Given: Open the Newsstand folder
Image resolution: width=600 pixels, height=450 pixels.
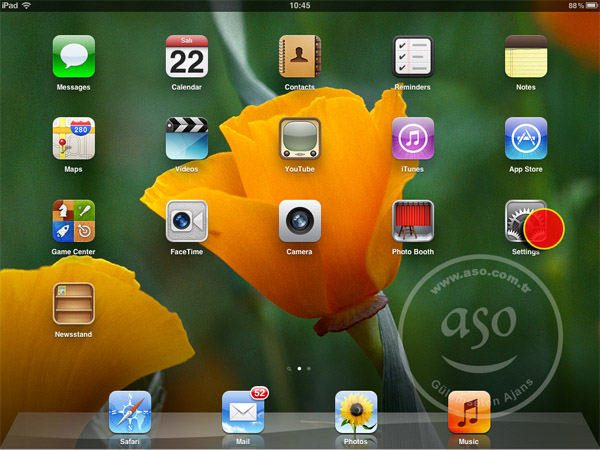Looking at the screenshot, I should [73, 303].
